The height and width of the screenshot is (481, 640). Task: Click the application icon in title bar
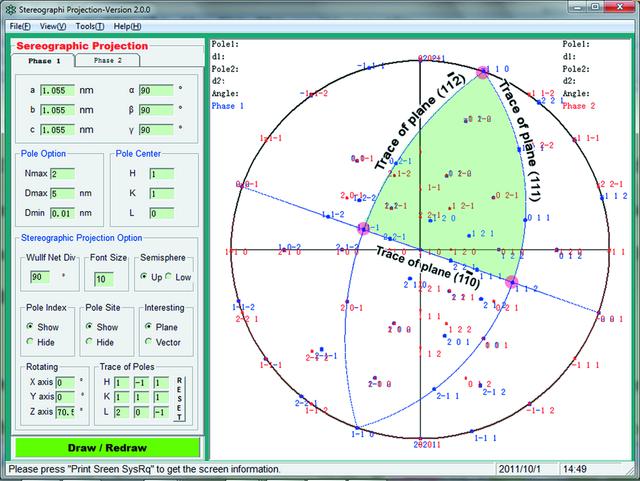click(x=10, y=9)
